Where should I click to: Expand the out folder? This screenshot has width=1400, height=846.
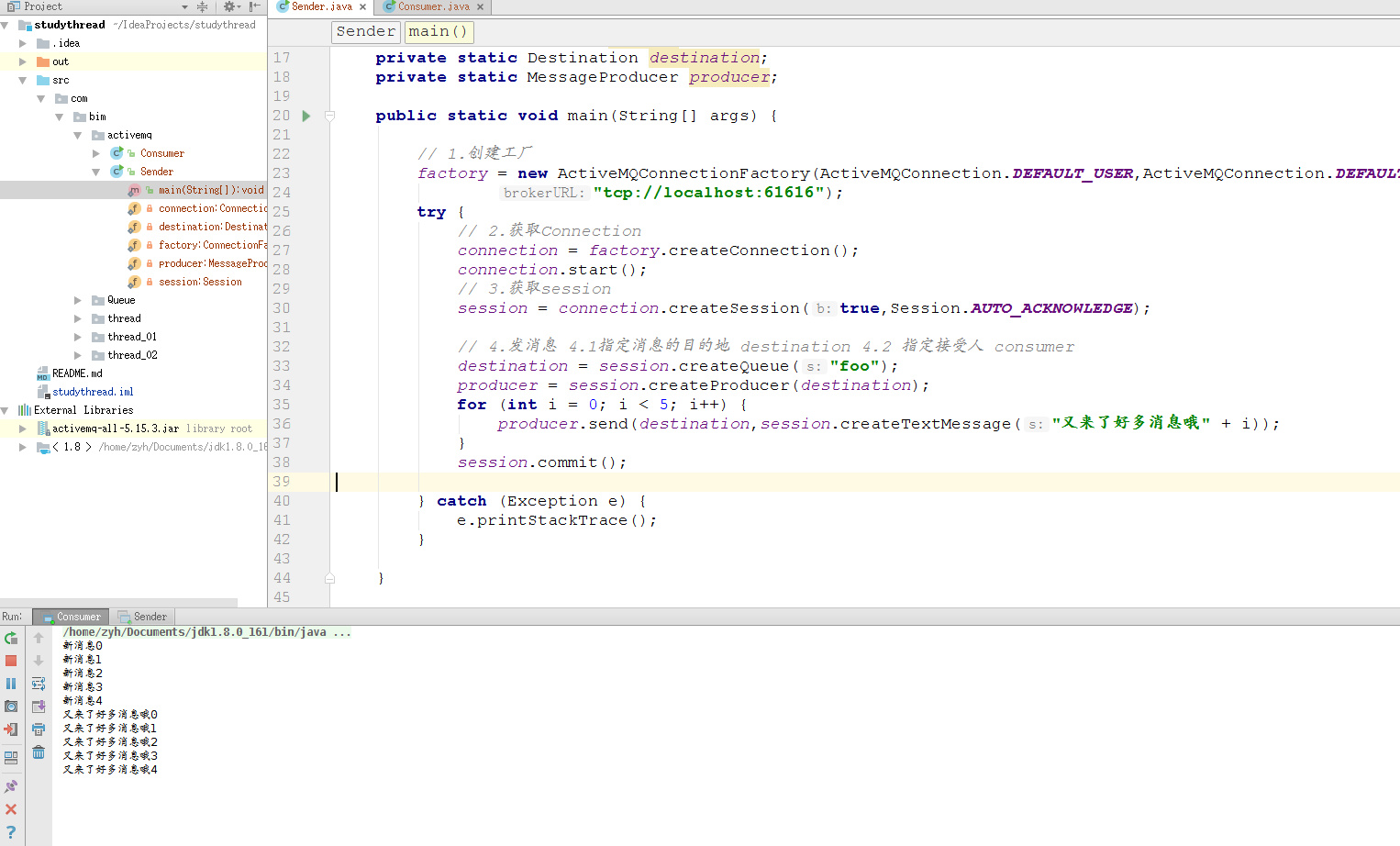(x=23, y=61)
